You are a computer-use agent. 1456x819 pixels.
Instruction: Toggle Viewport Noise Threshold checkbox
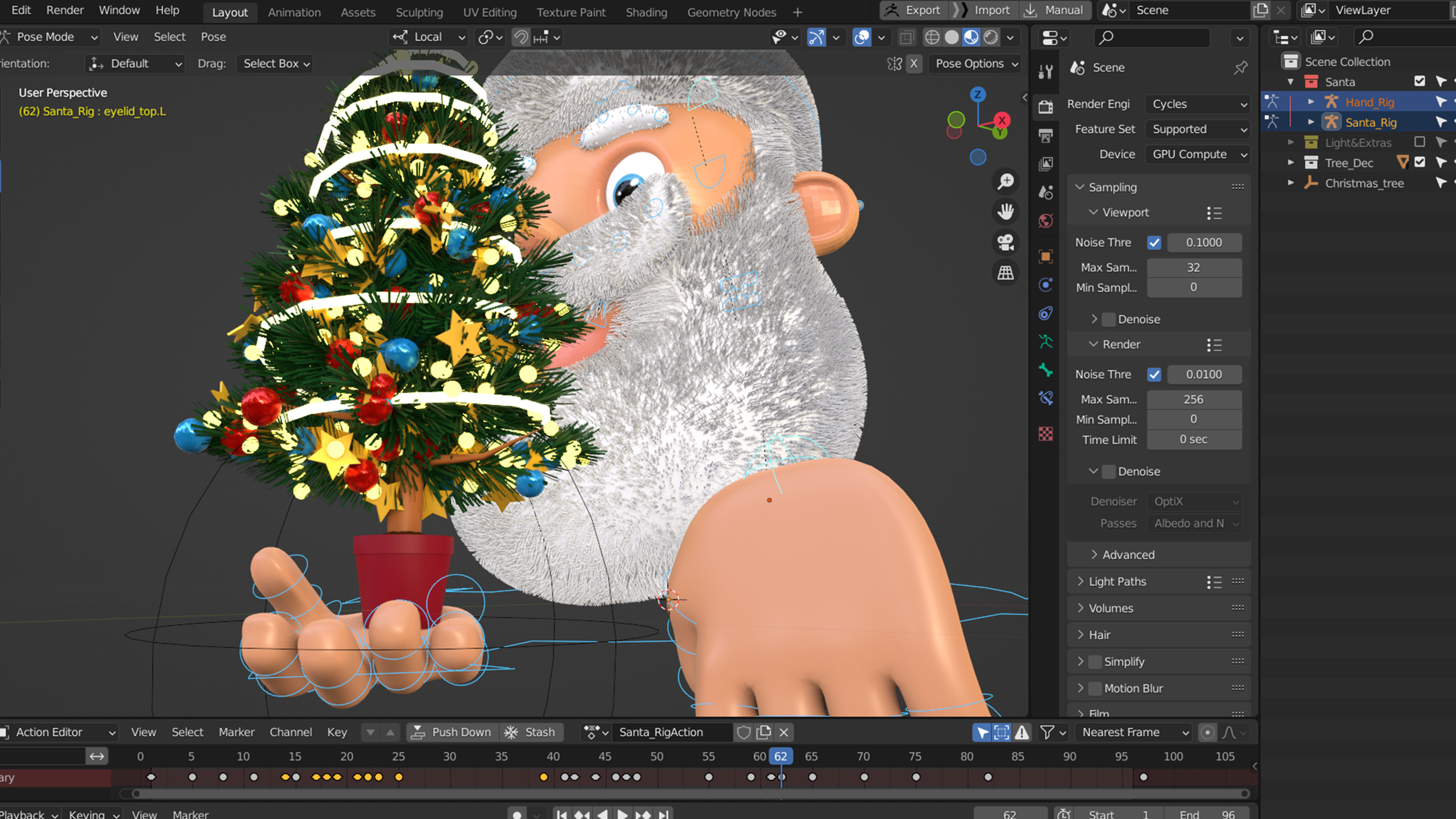(1154, 243)
